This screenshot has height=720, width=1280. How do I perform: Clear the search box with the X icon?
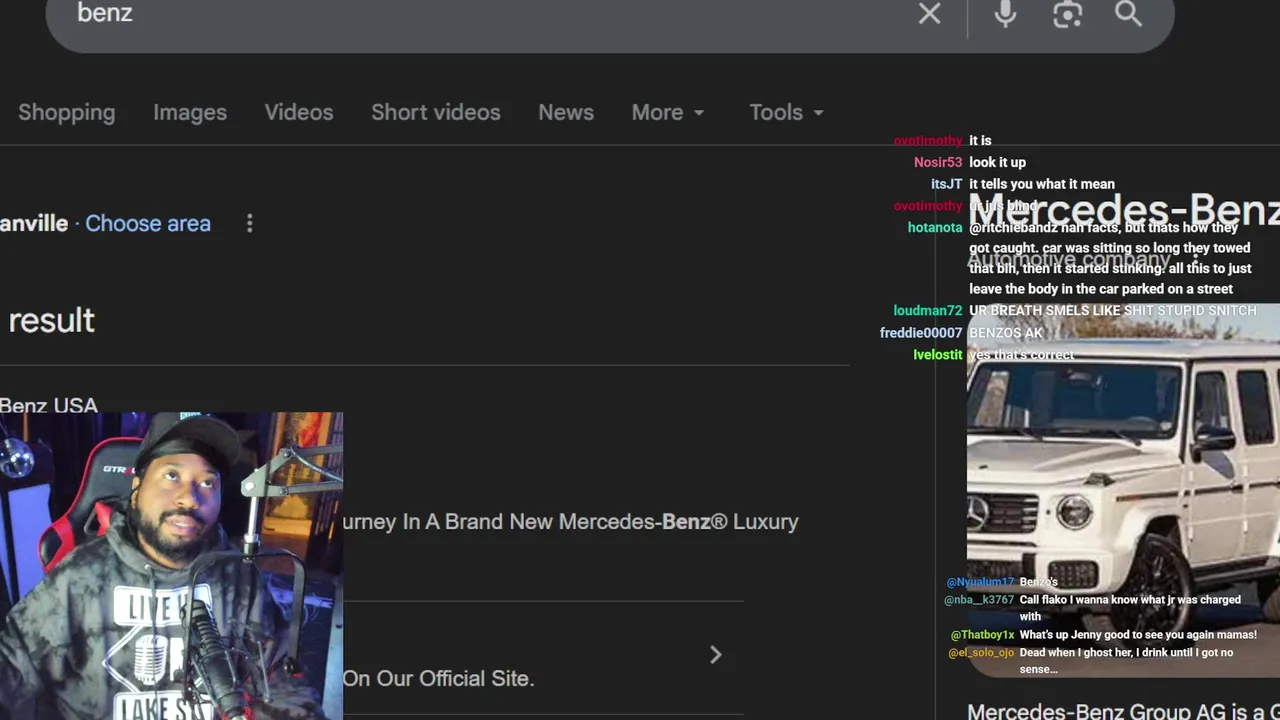click(x=929, y=14)
